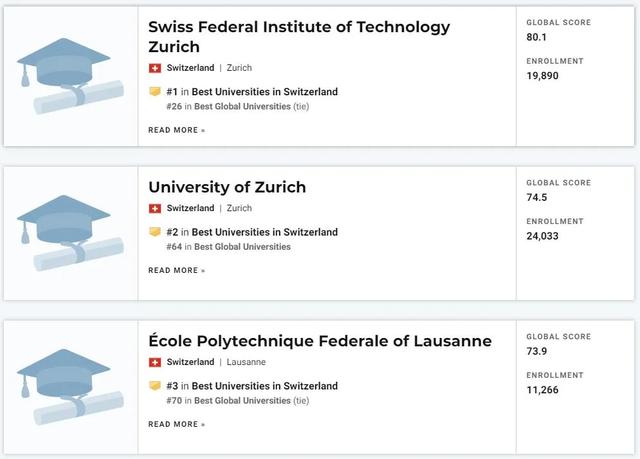Screen dimensions: 640x459
Task: Click graduation cap icon for Swiss Federal Institute
Action: click(70, 76)
